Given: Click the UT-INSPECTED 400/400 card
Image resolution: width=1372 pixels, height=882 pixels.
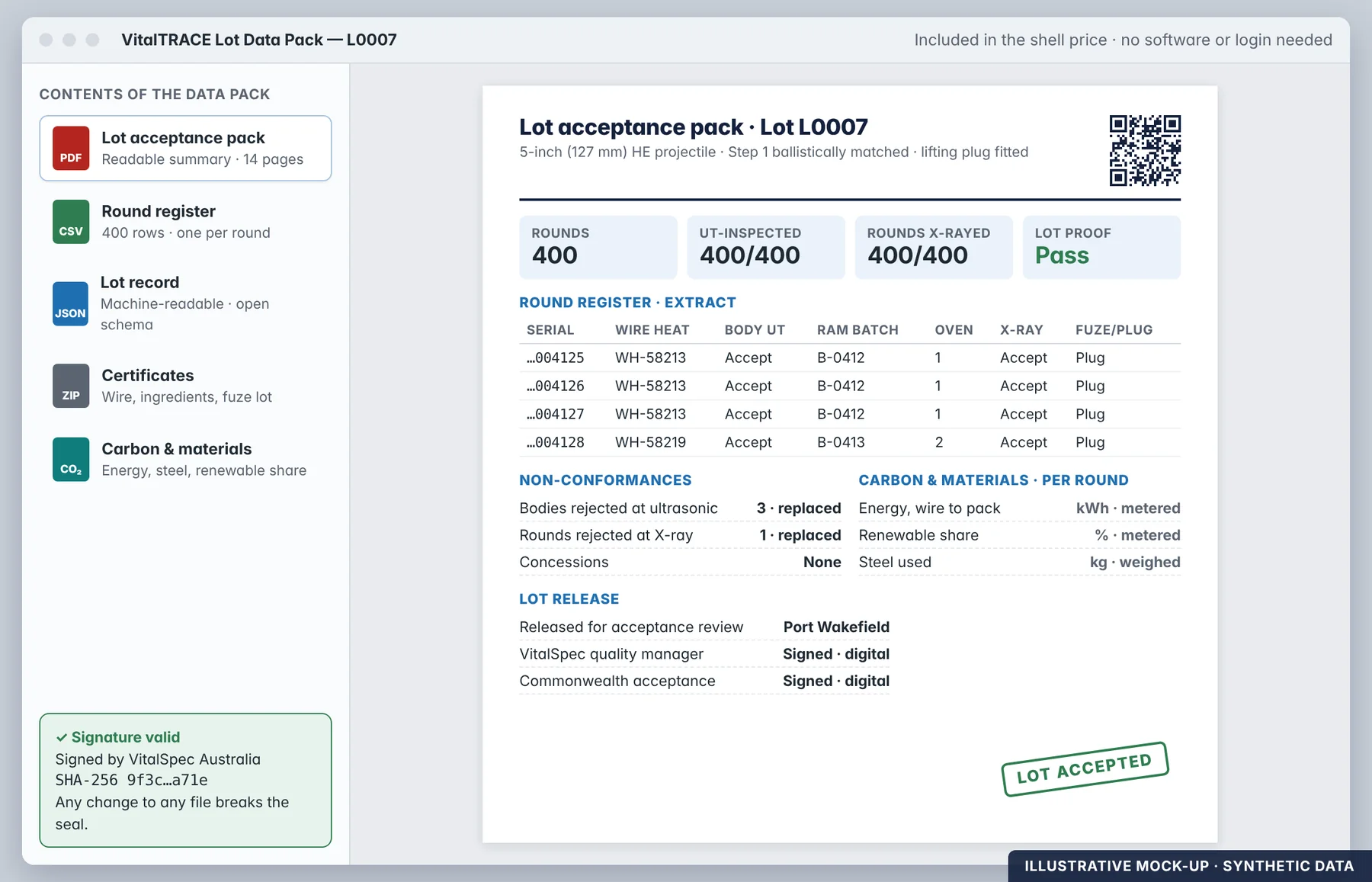Looking at the screenshot, I should (766, 247).
